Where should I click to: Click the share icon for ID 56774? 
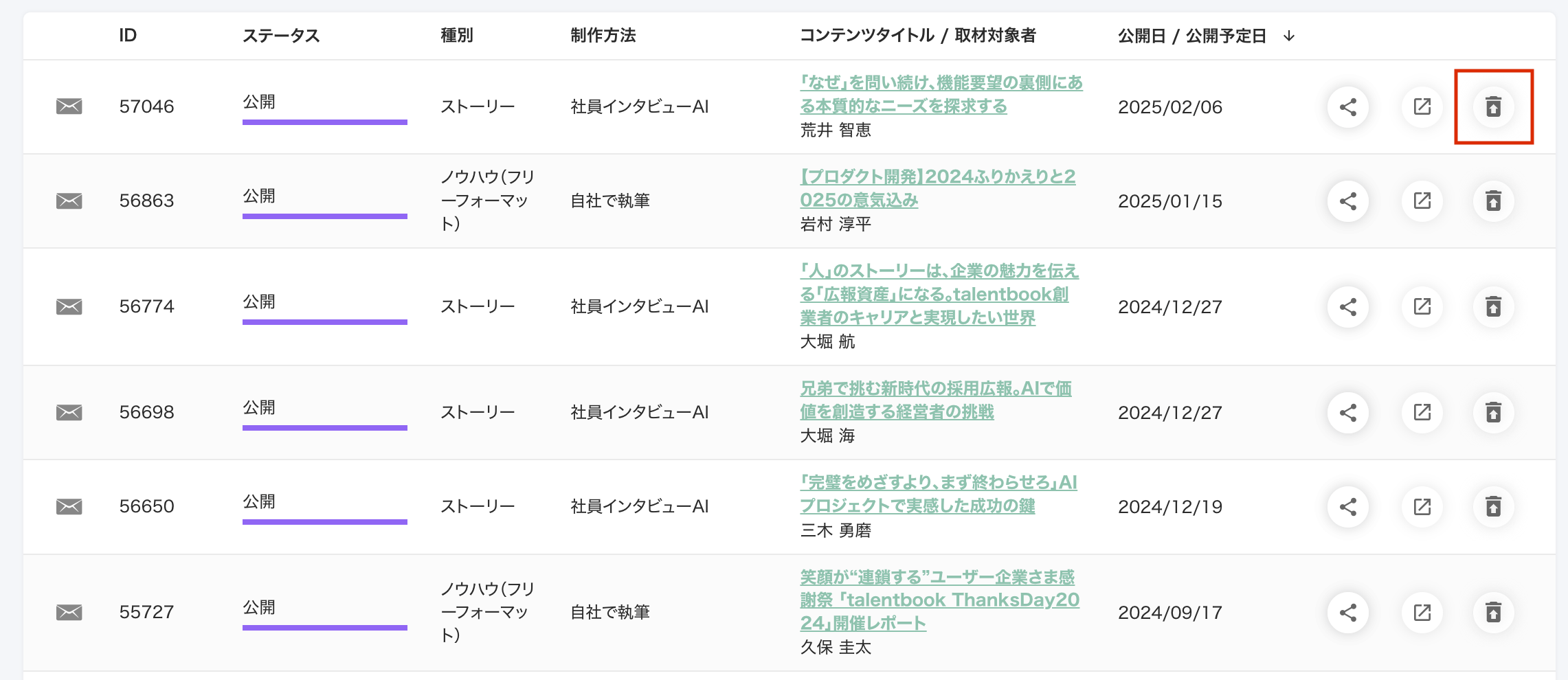point(1347,306)
